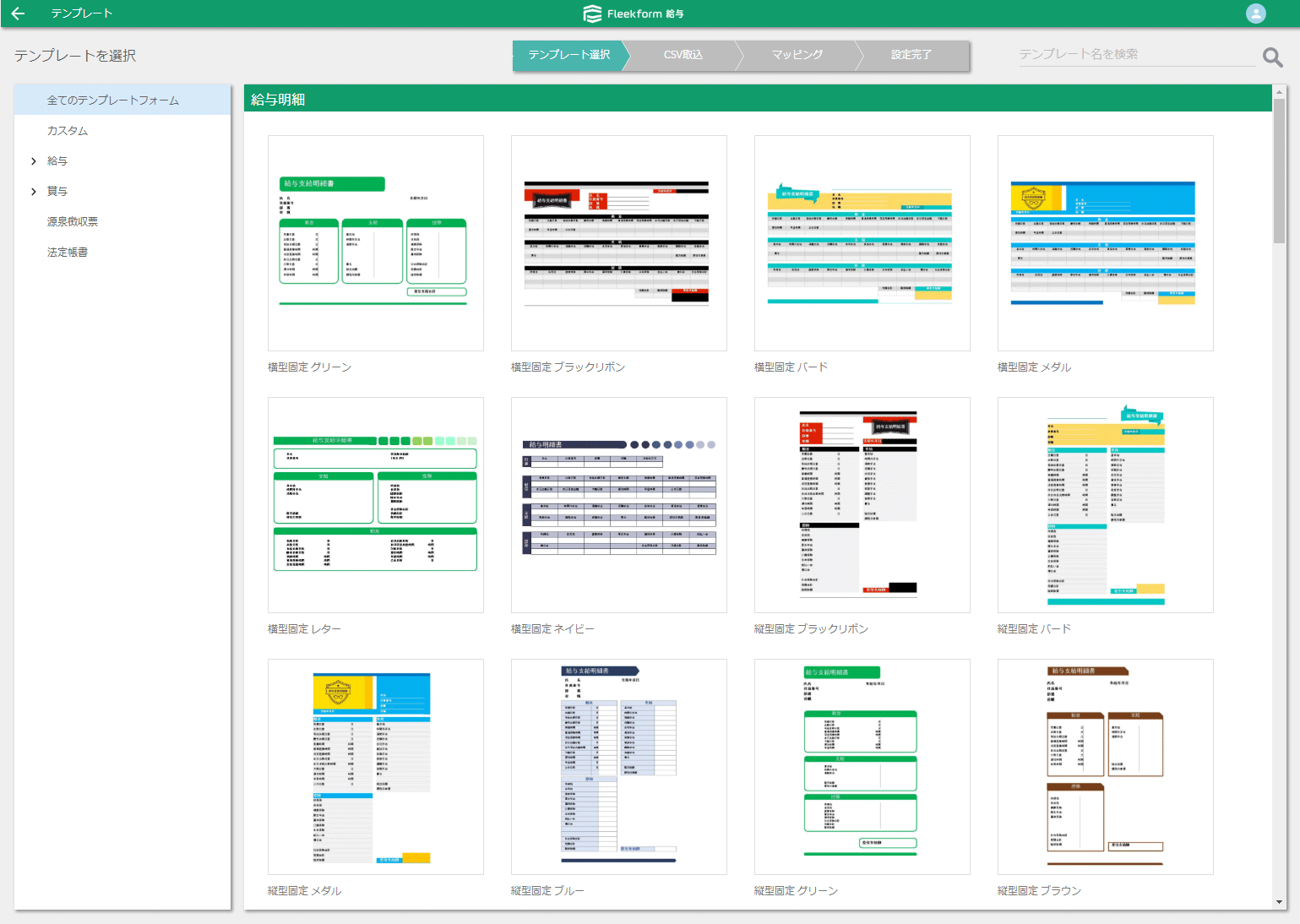The image size is (1300, 924).
Task: Pick the 横型固定 メダル template
Action: (x=1105, y=243)
